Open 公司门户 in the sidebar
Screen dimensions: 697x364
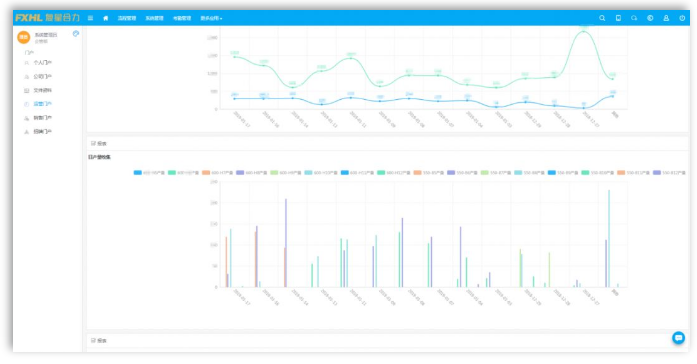point(42,77)
